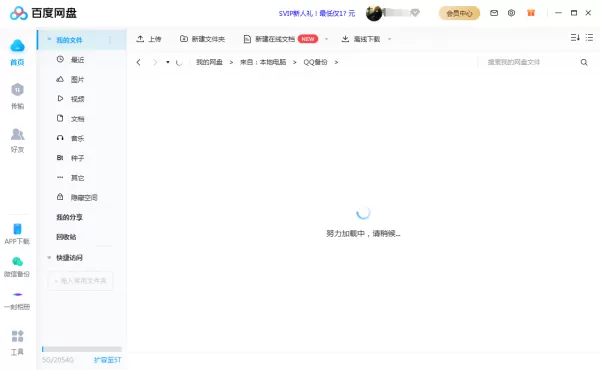Click 离线下载 offline download button
Viewport: 600px width, 370px height.
361,39
